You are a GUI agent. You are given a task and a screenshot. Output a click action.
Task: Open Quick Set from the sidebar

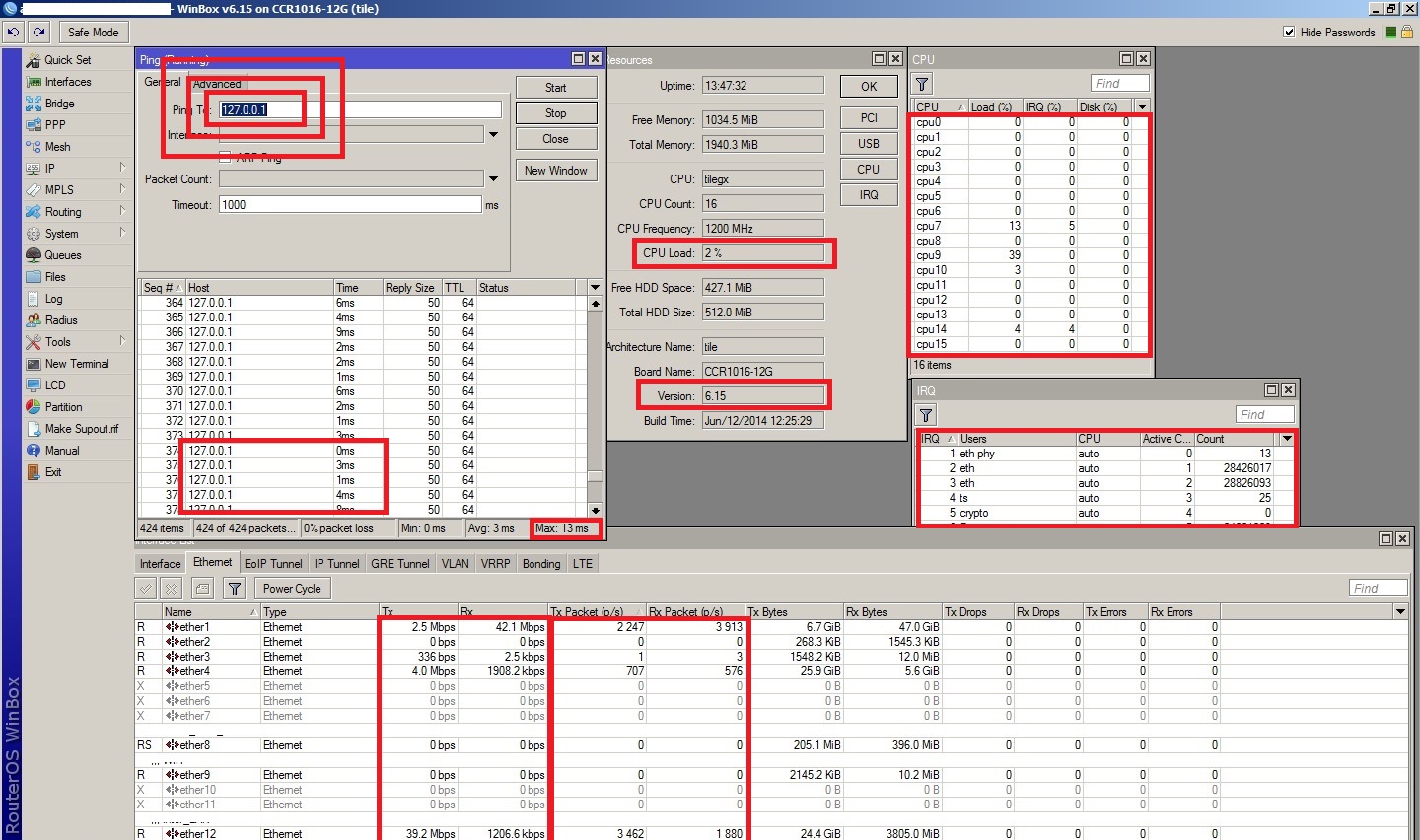pos(67,60)
